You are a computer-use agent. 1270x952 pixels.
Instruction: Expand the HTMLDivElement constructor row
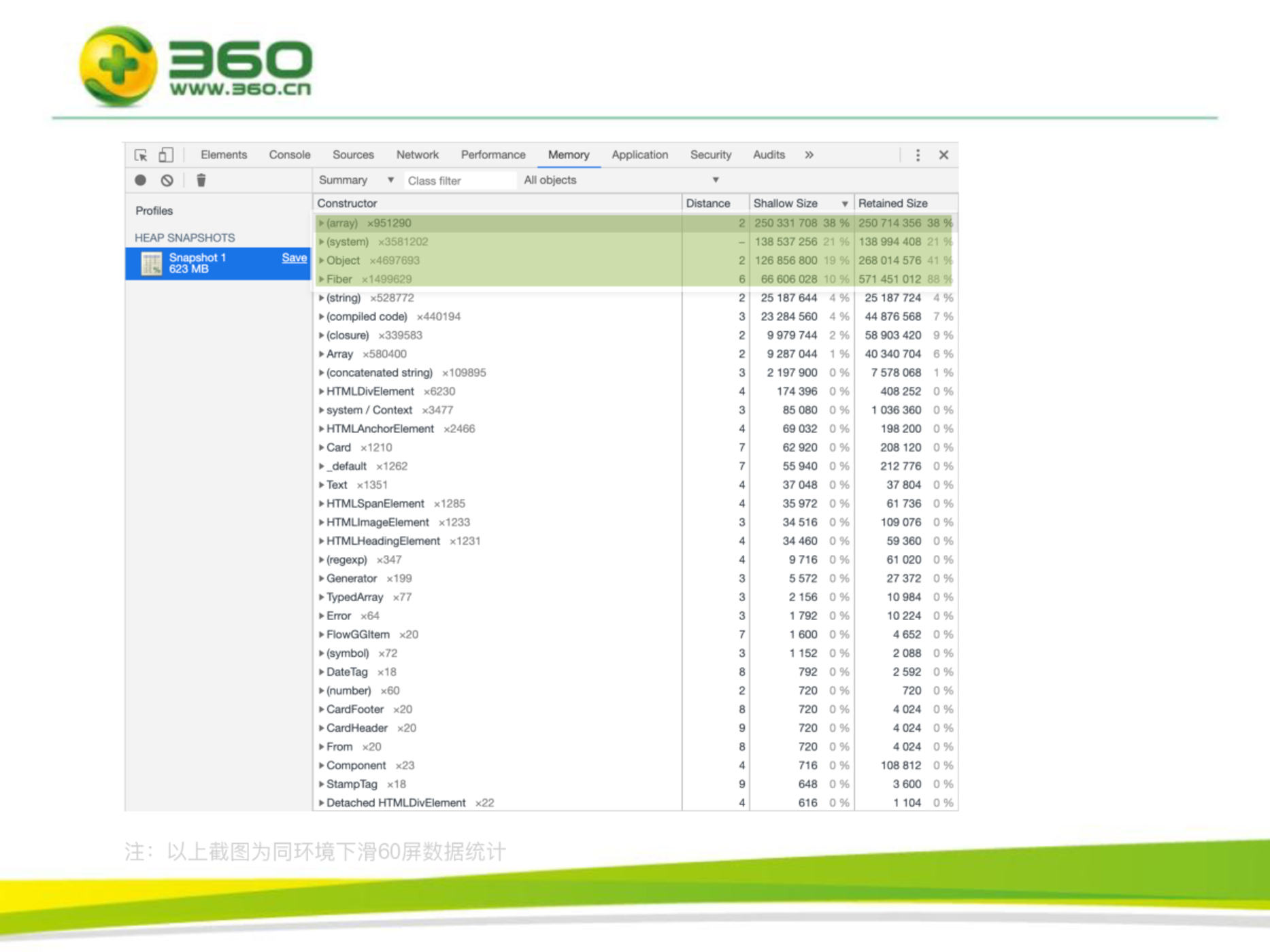[x=322, y=392]
